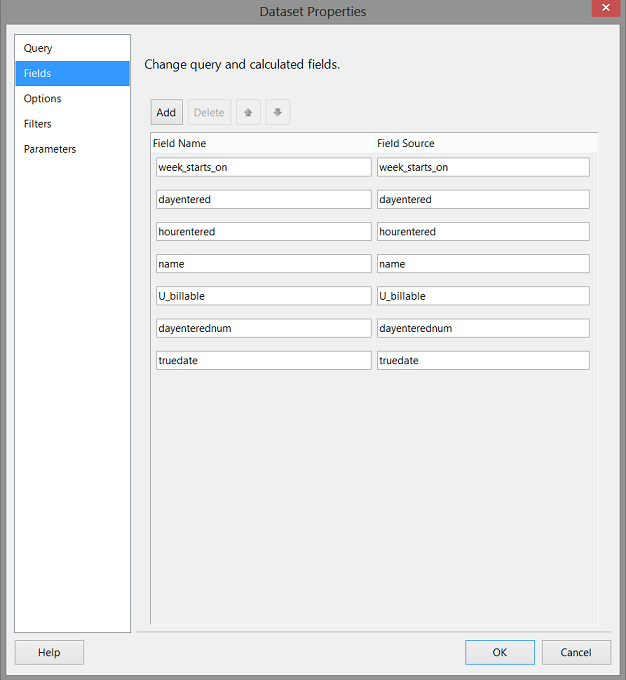Cancel the dataset properties dialog
The width and height of the screenshot is (626, 680).
(576, 653)
